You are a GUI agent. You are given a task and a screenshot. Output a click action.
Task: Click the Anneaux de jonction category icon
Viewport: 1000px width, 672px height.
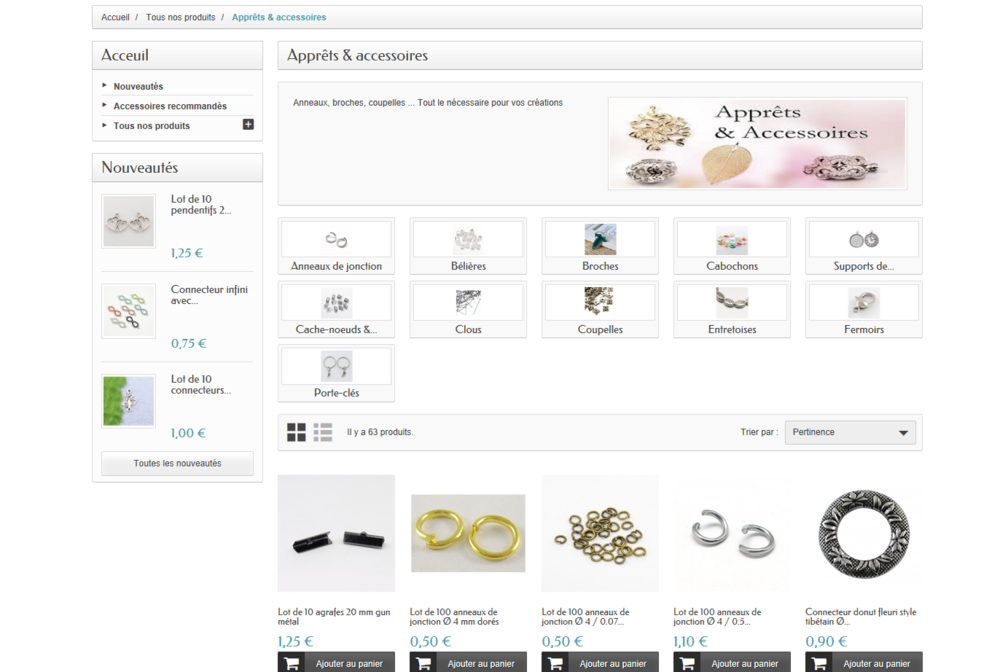336,238
